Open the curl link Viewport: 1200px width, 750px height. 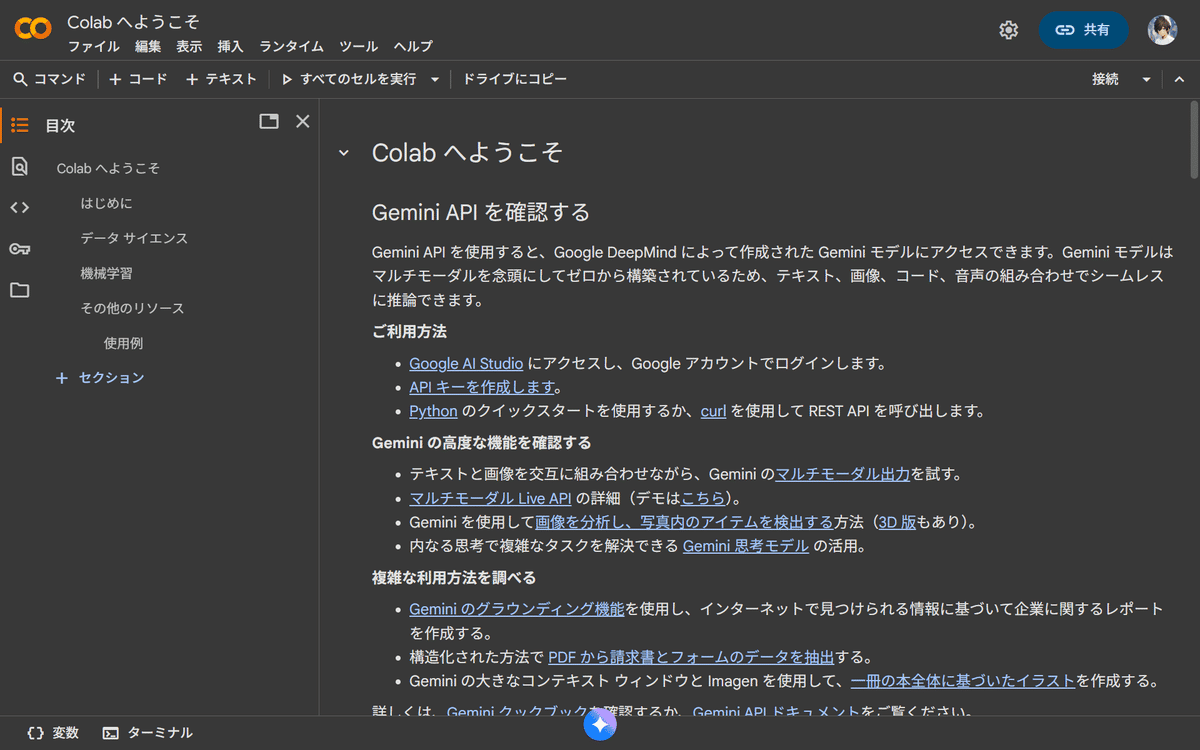[713, 411]
